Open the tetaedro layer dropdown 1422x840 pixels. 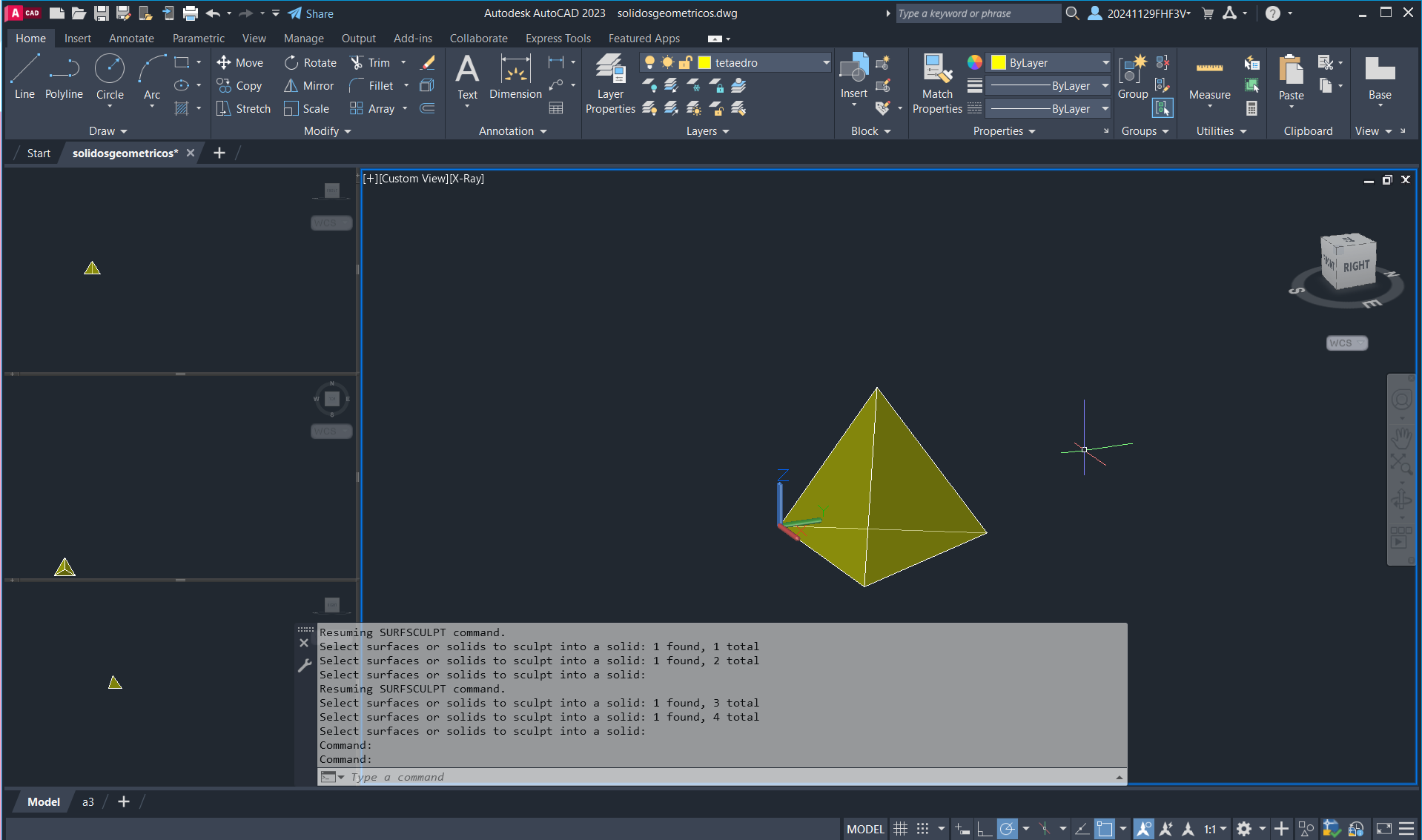[x=826, y=63]
